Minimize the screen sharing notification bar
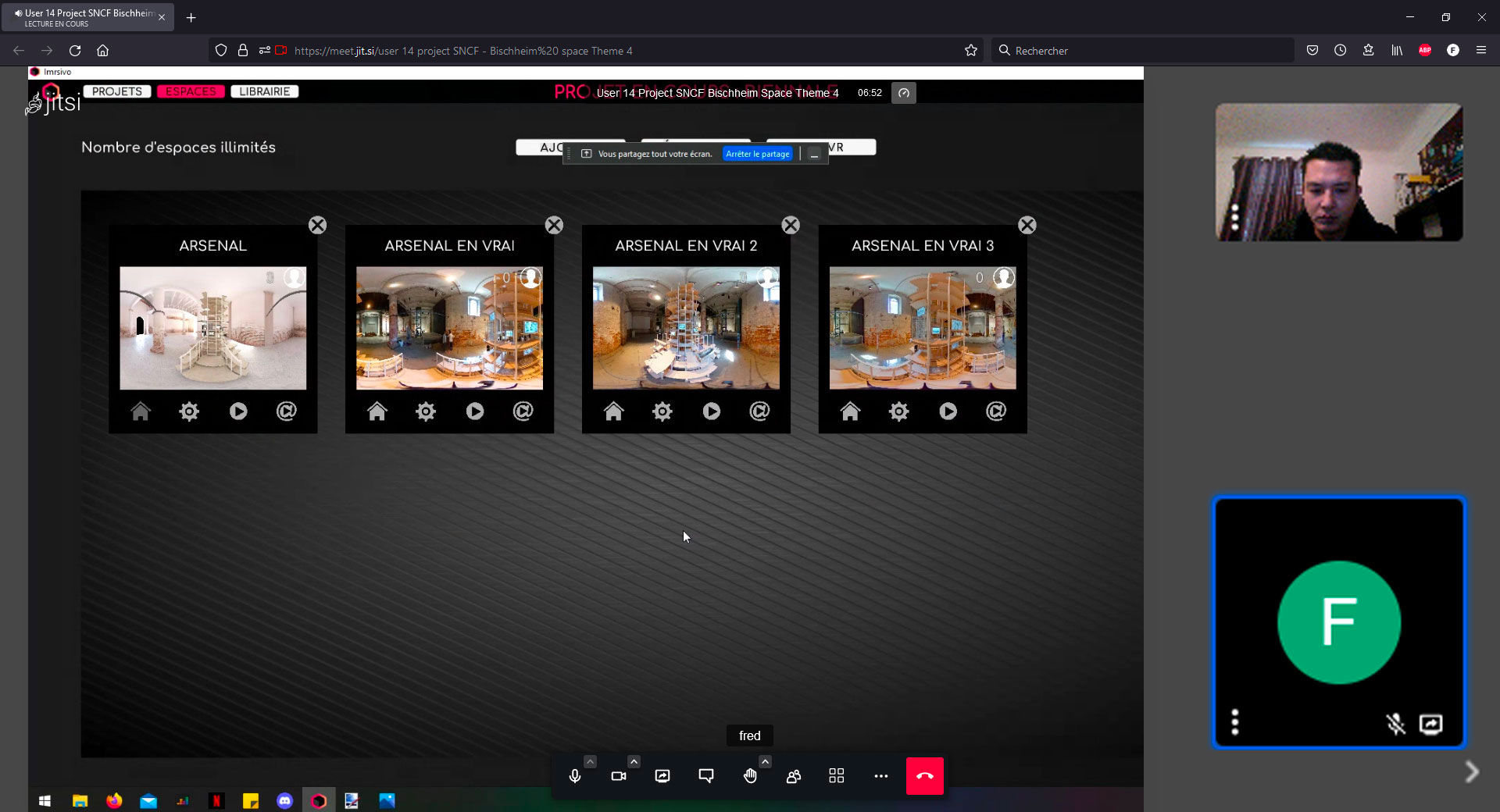 [x=814, y=154]
